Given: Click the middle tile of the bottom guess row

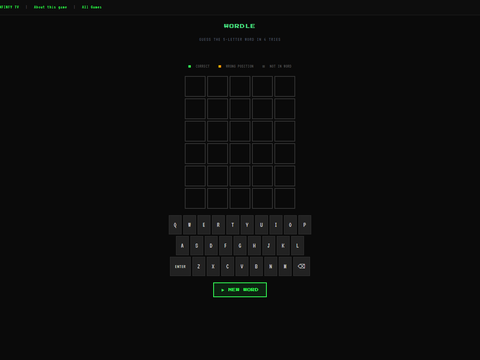Looking at the screenshot, I should pyautogui.click(x=240, y=198).
